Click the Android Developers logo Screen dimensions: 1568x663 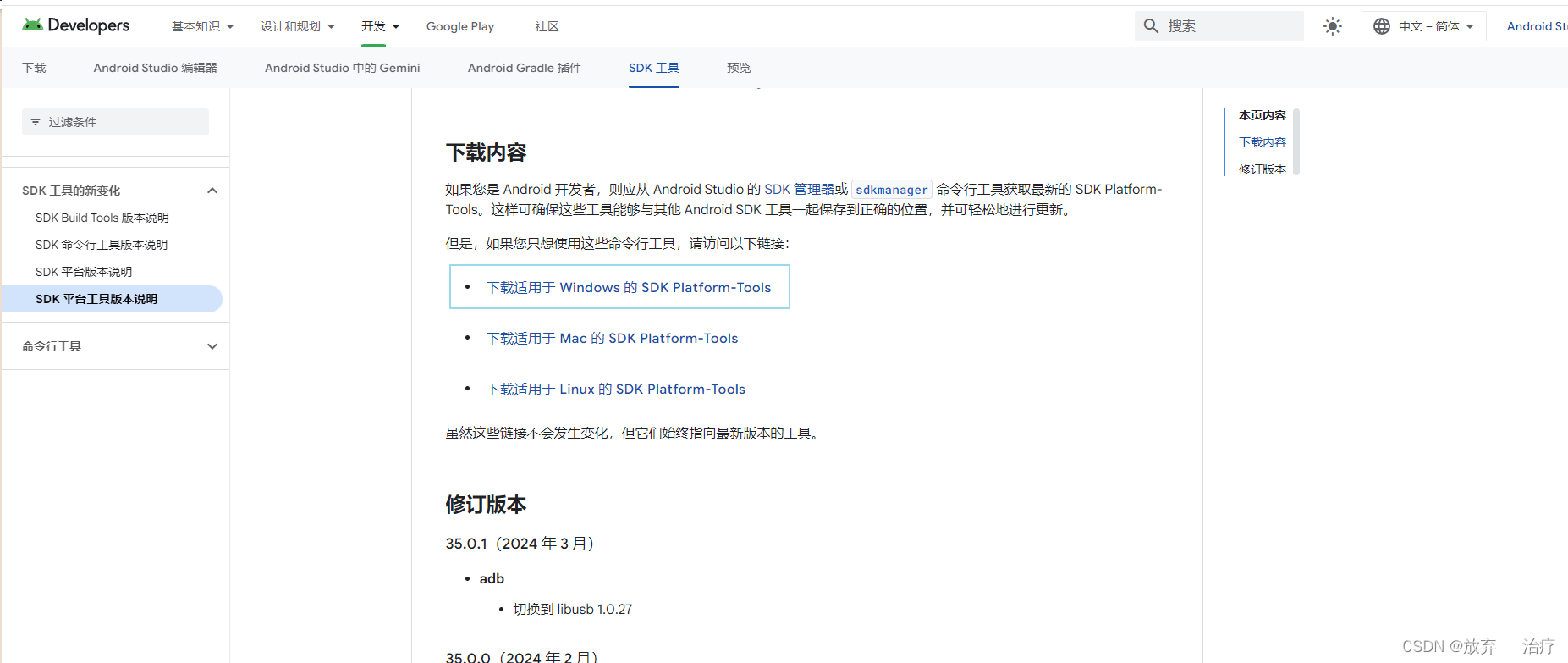(x=76, y=25)
